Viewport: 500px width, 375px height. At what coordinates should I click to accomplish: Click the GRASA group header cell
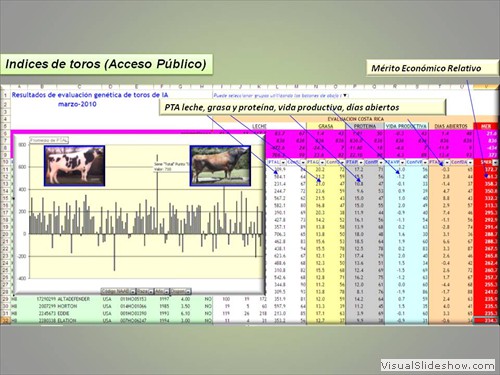(x=326, y=126)
